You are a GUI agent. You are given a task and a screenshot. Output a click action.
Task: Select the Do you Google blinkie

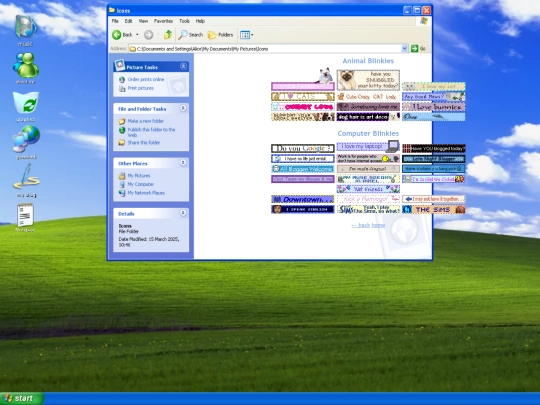tap(303, 148)
